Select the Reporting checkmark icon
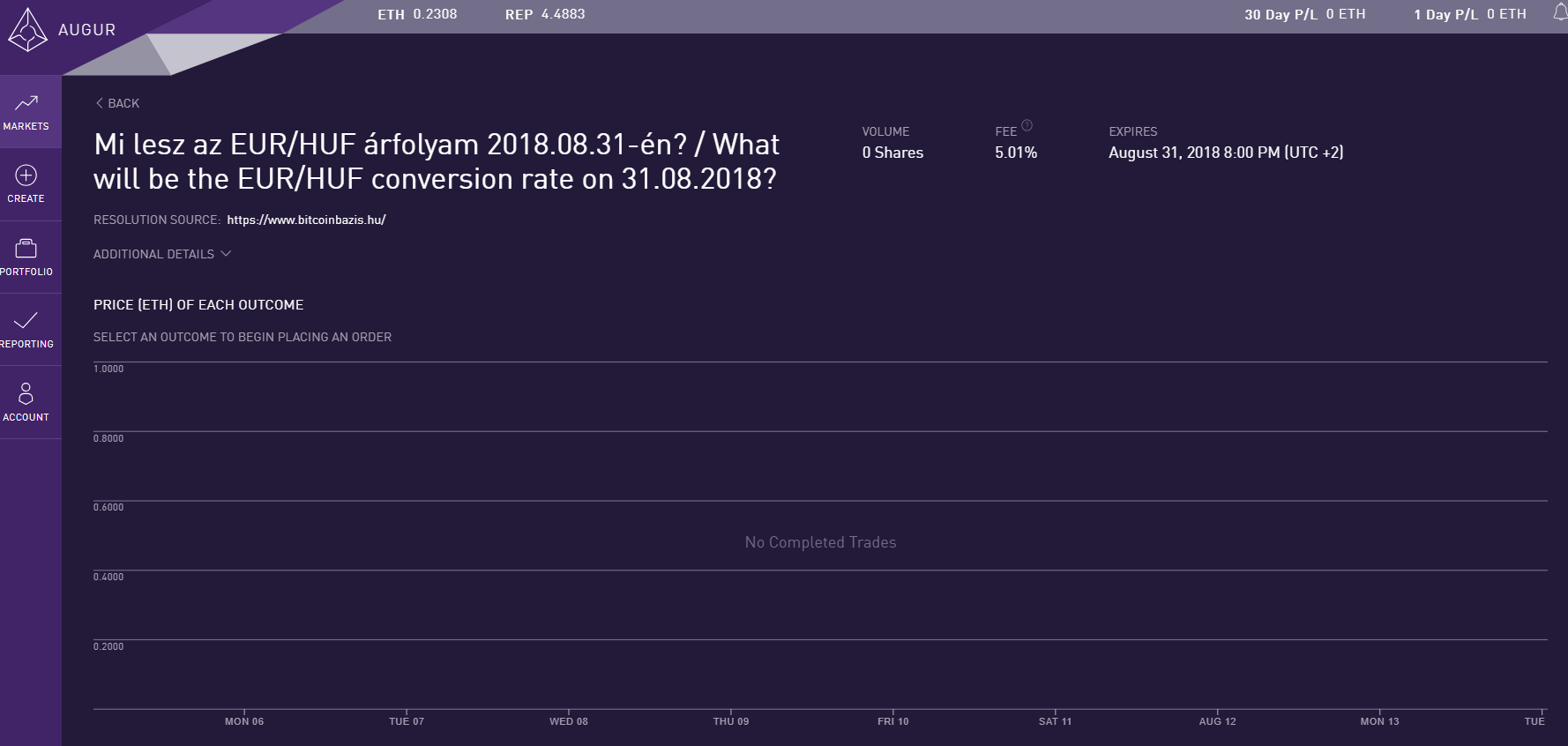The width and height of the screenshot is (1568, 746). tap(26, 320)
